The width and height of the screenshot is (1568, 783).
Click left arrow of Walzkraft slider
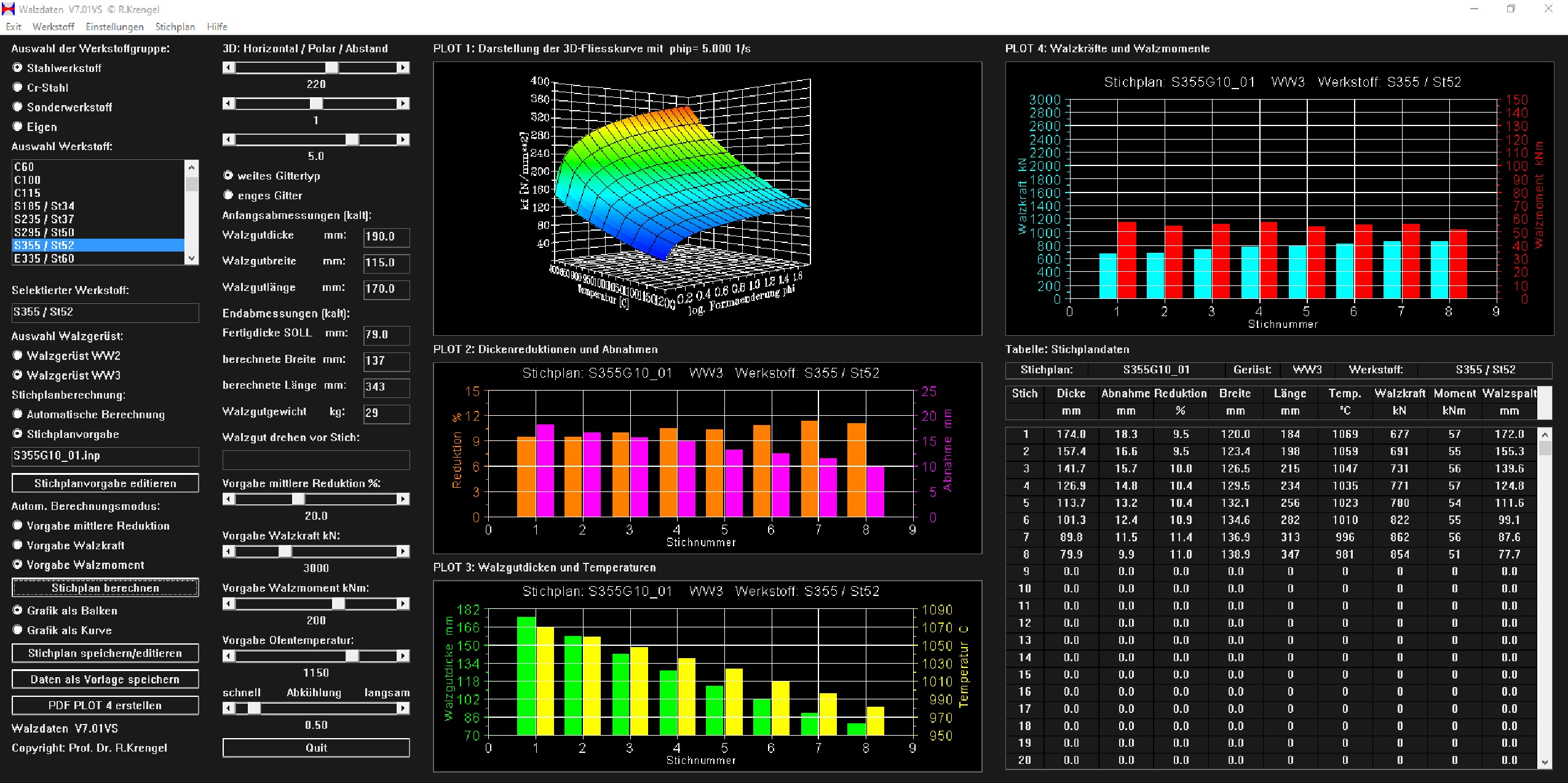pyautogui.click(x=229, y=552)
